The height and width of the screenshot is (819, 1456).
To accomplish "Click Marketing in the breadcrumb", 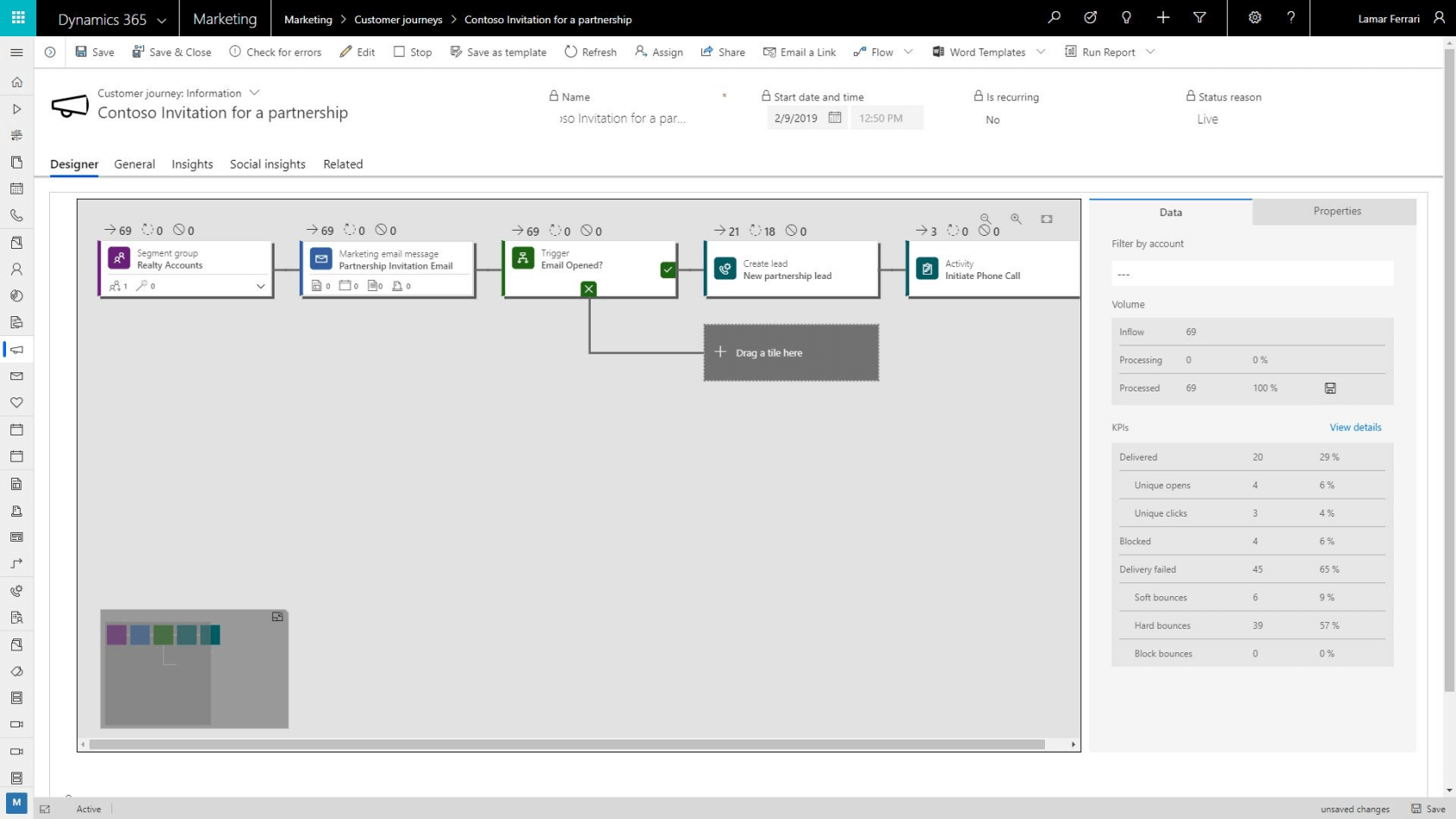I will (x=308, y=19).
